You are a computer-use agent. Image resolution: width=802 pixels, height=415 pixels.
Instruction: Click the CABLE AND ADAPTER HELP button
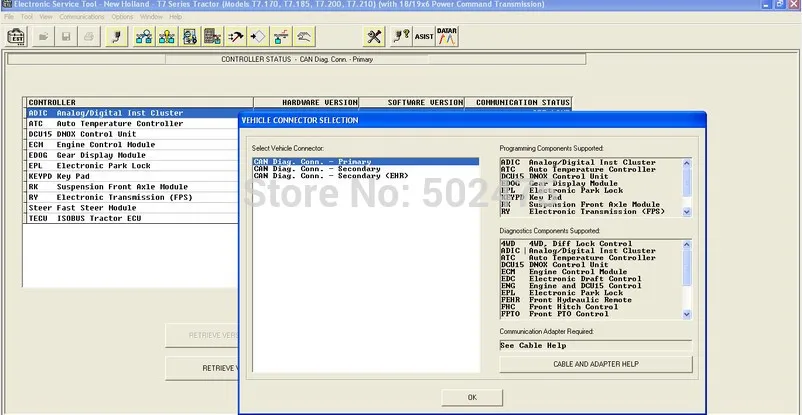(x=596, y=364)
